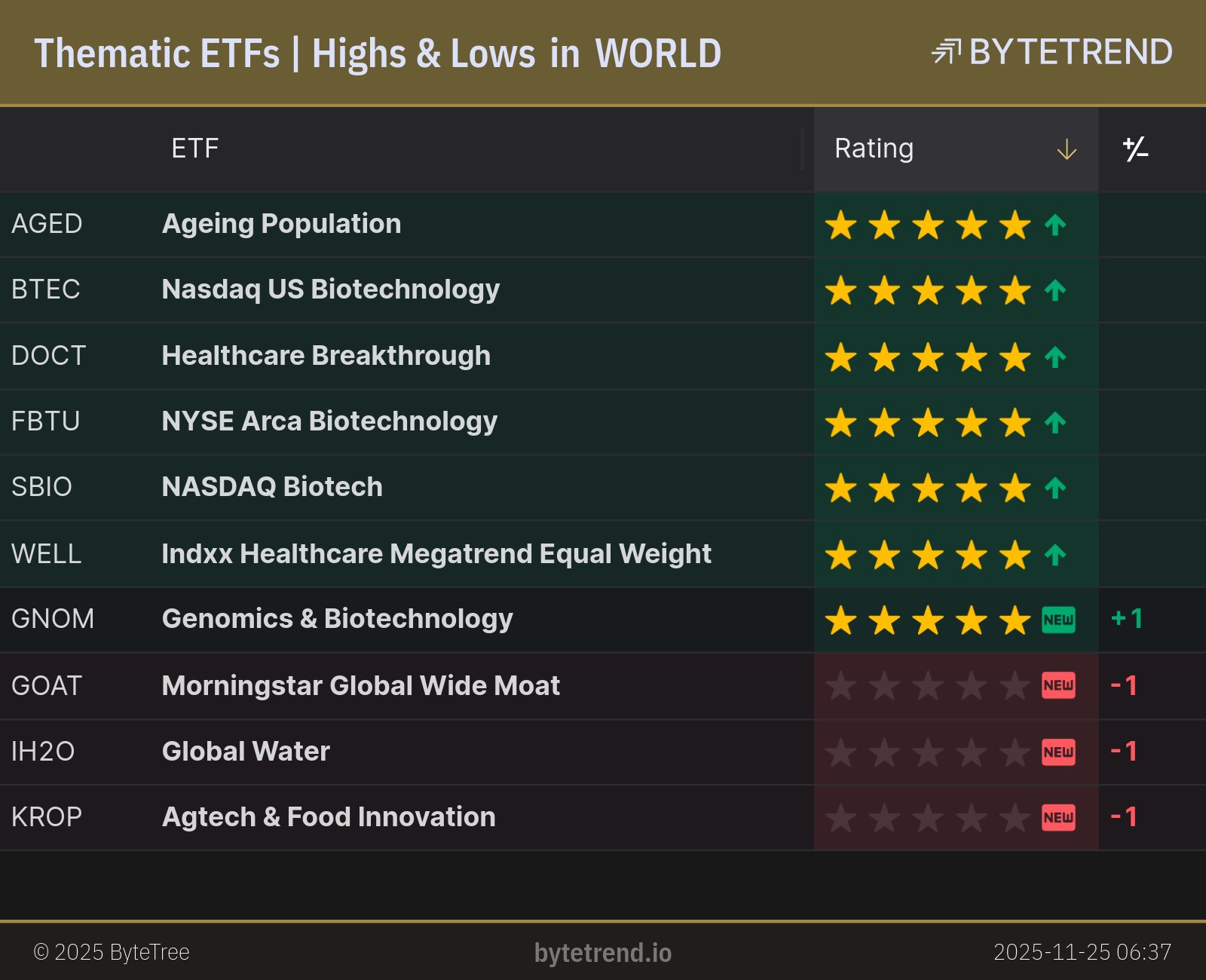Open the Ageing Population ETF name
Image resolution: width=1206 pixels, height=980 pixels.
tap(281, 224)
